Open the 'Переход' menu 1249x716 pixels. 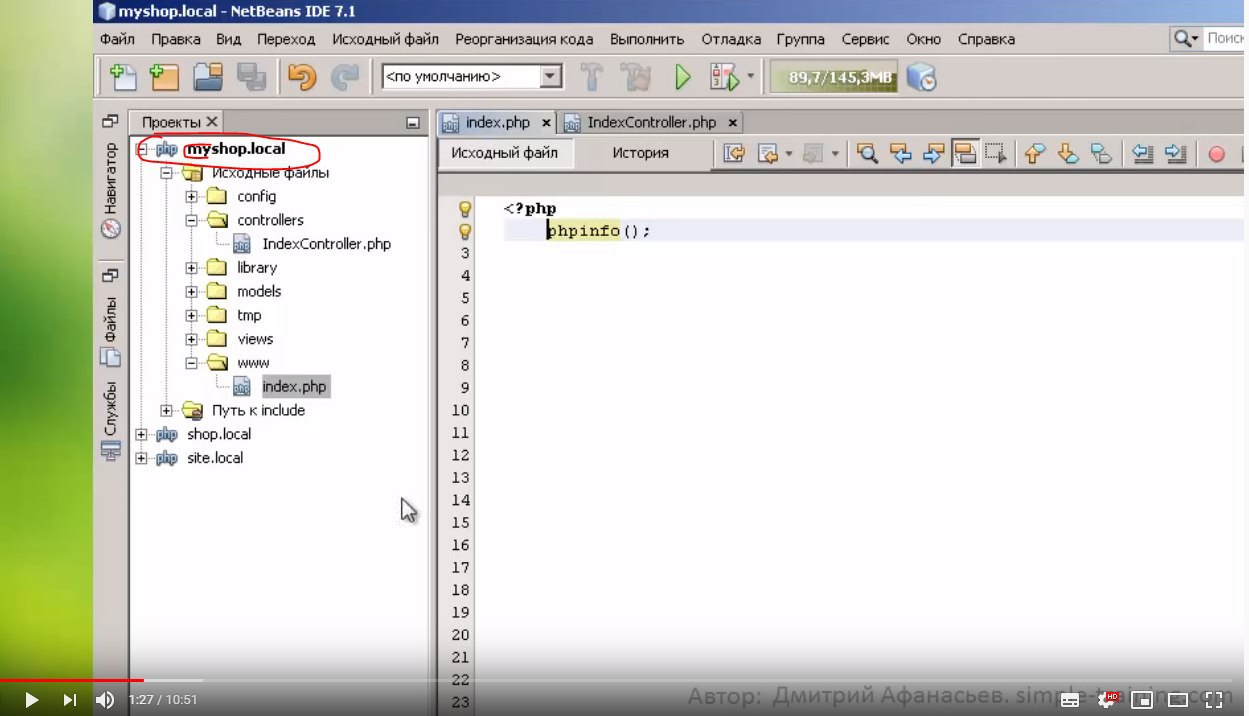pyautogui.click(x=286, y=39)
